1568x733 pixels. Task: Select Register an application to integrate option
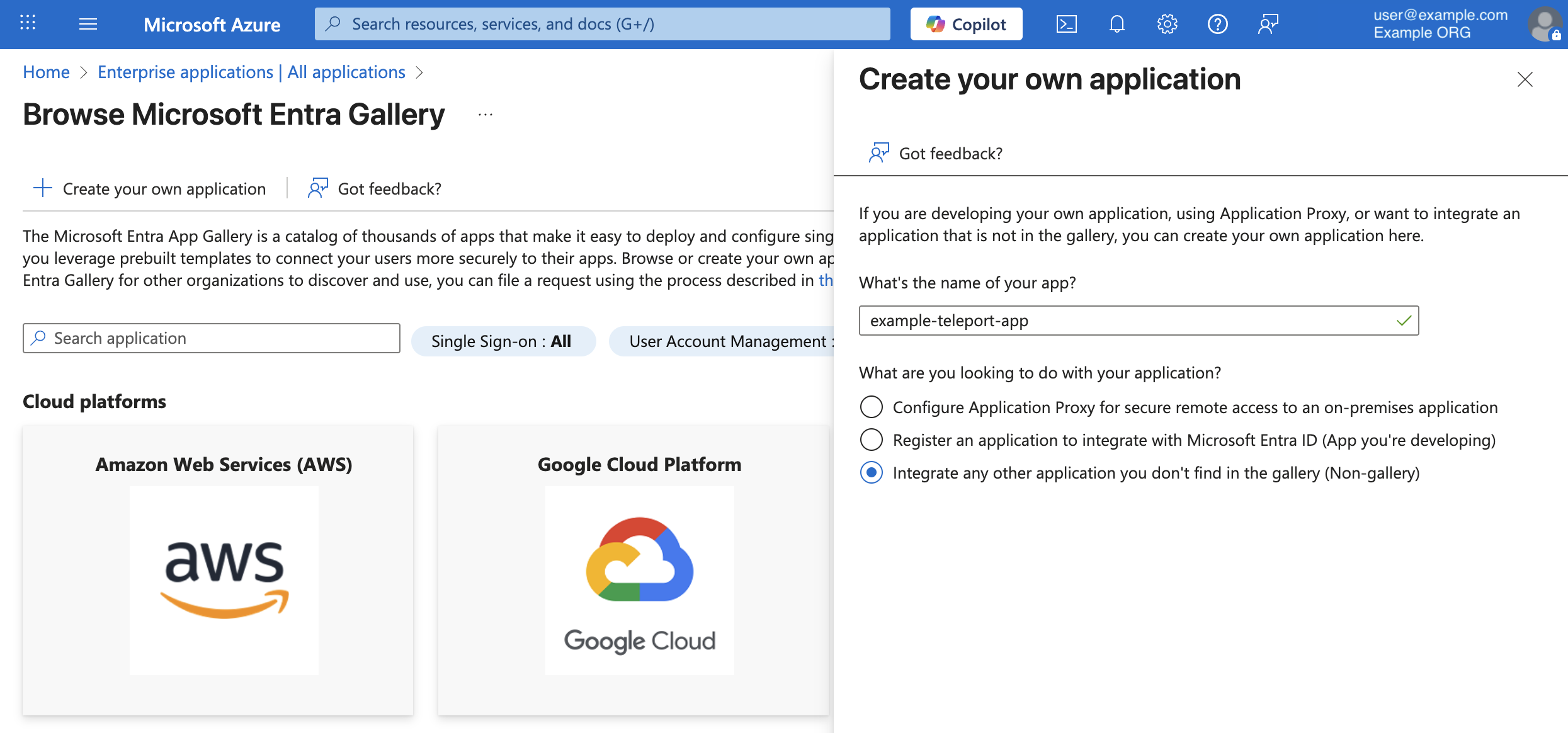click(x=871, y=440)
